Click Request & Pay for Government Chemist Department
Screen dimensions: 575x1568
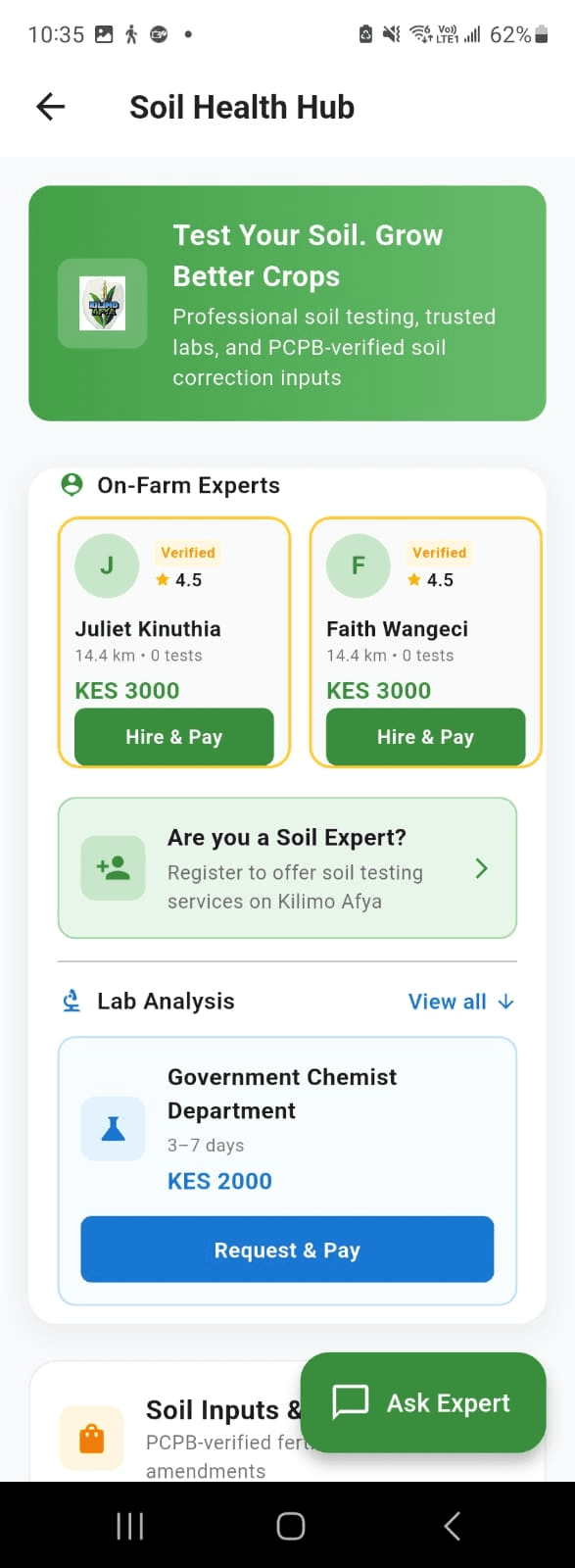point(287,1249)
